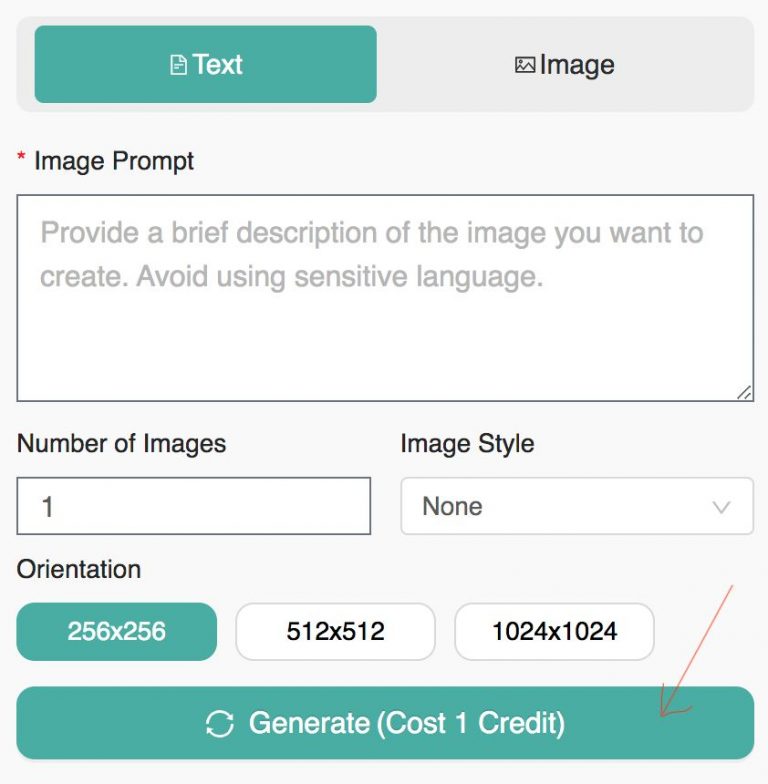Click the document icon on Text tab
This screenshot has width=768, height=784.
[x=178, y=65]
